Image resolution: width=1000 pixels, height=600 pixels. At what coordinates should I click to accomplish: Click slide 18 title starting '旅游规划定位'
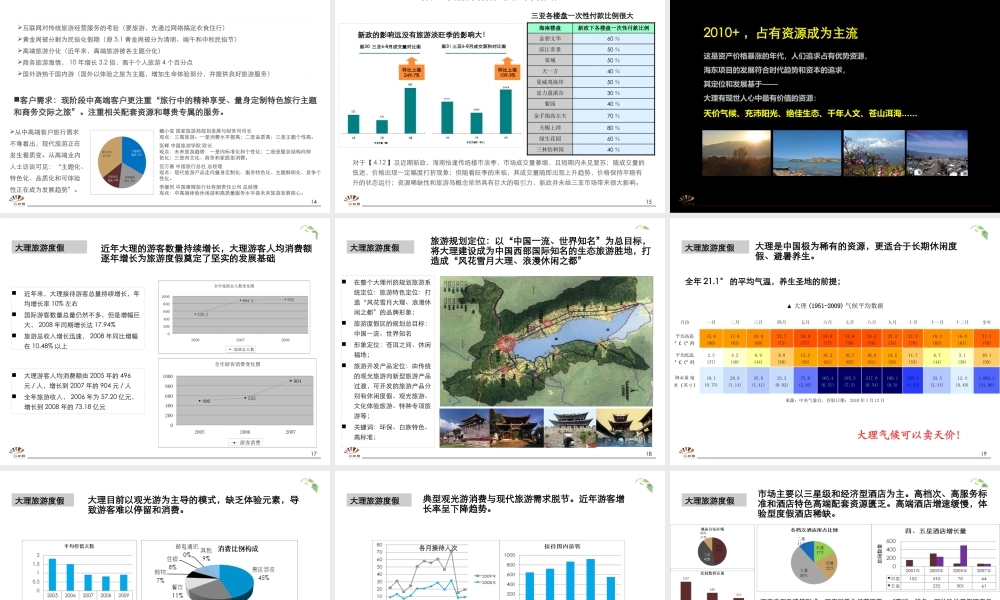pyautogui.click(x=541, y=251)
